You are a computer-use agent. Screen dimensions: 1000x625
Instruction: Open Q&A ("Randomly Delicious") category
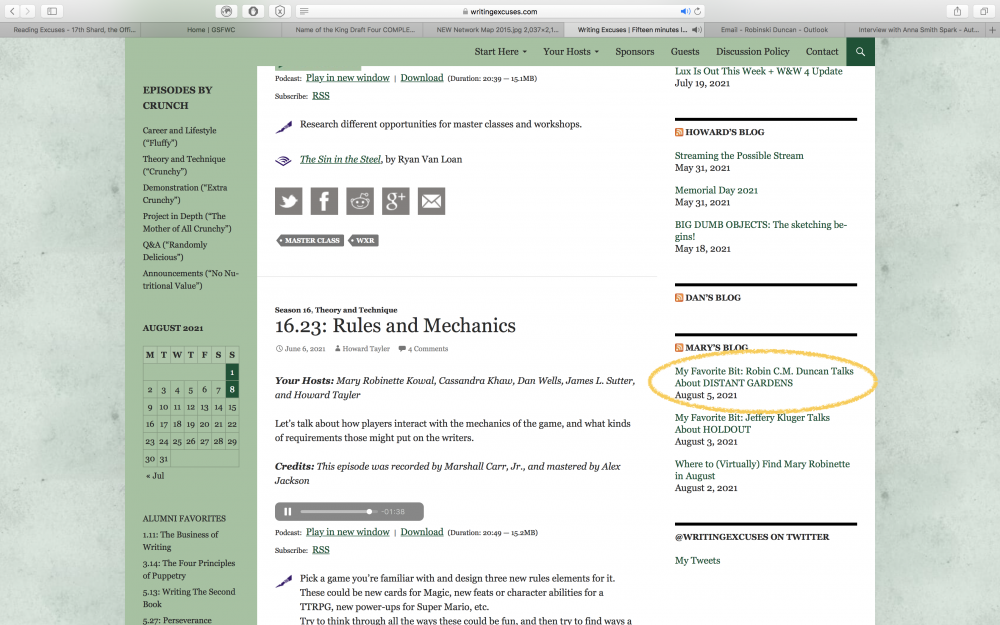pos(175,251)
